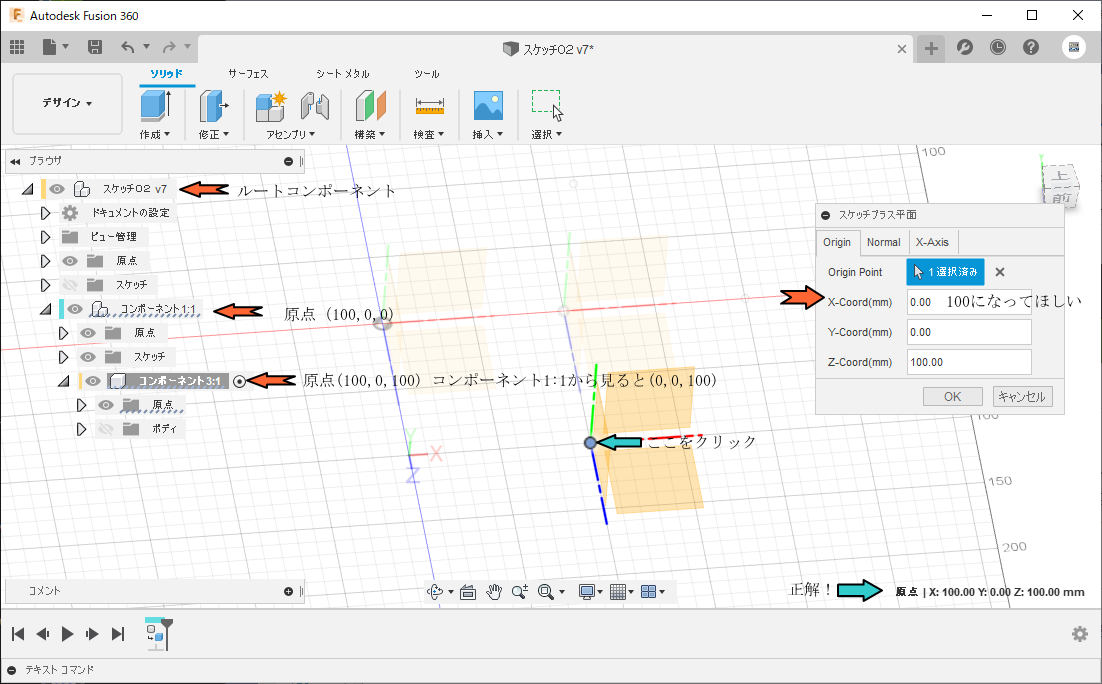This screenshot has height=684, width=1102.
Task: Open a new design tab with plus
Action: [931, 48]
